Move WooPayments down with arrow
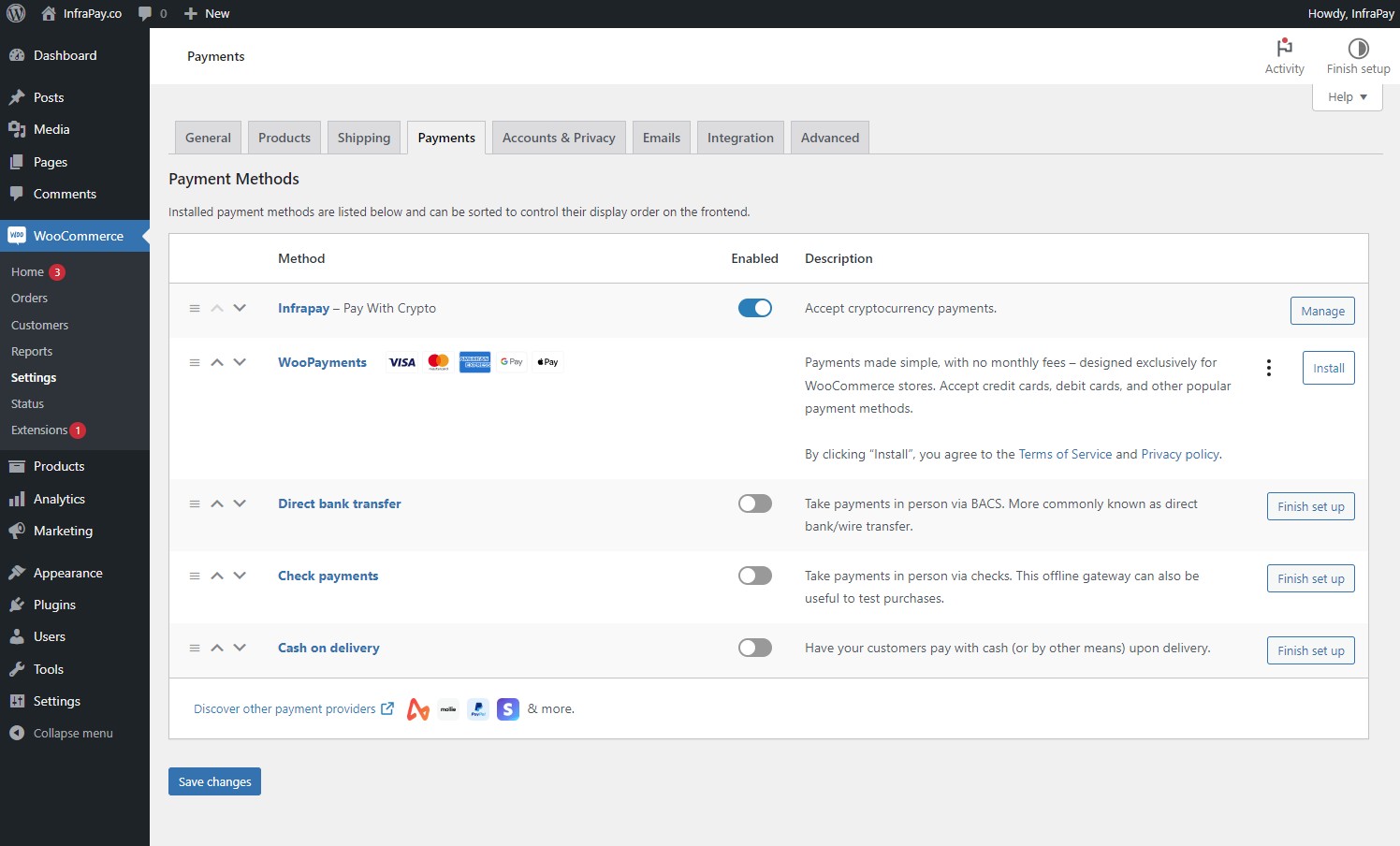This screenshot has height=846, width=1400. click(240, 362)
